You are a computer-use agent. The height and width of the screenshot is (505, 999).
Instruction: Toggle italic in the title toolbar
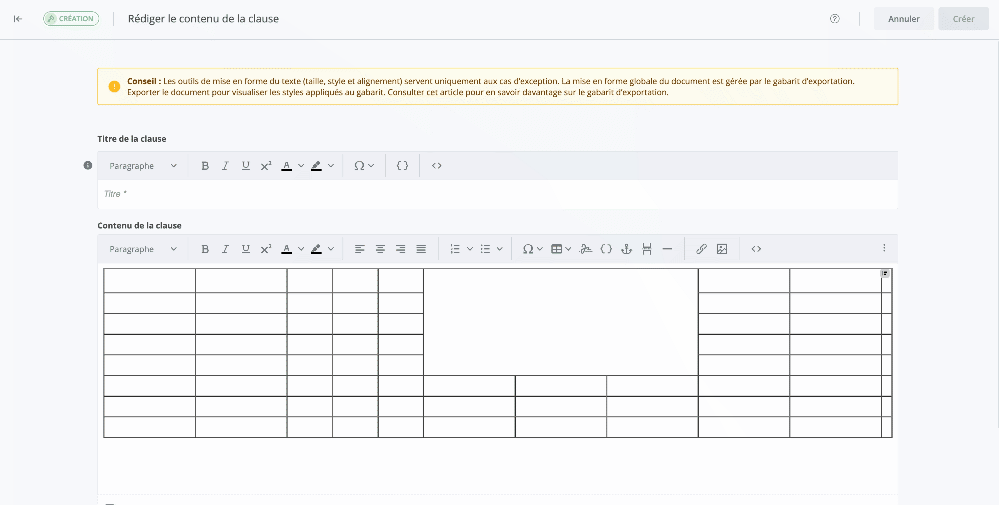click(225, 166)
